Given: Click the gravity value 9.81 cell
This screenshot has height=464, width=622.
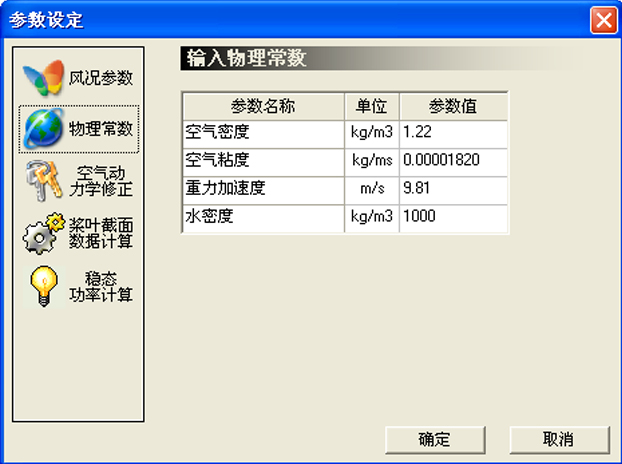Looking at the screenshot, I should click(453, 188).
